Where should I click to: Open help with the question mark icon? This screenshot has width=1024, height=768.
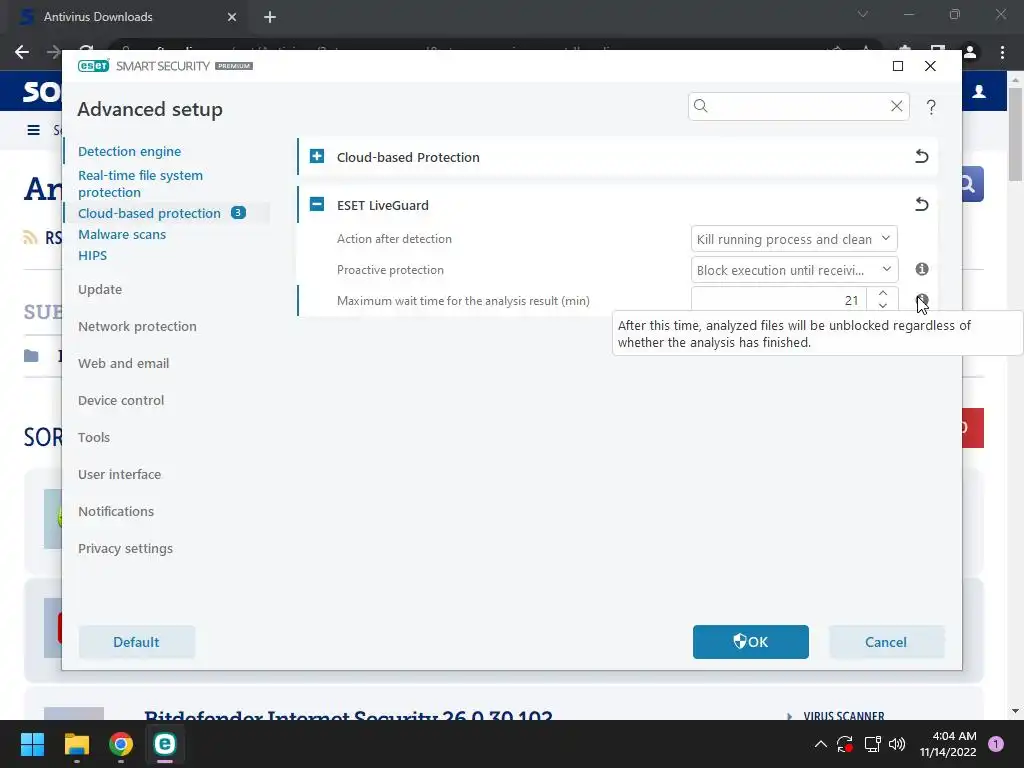pos(931,106)
